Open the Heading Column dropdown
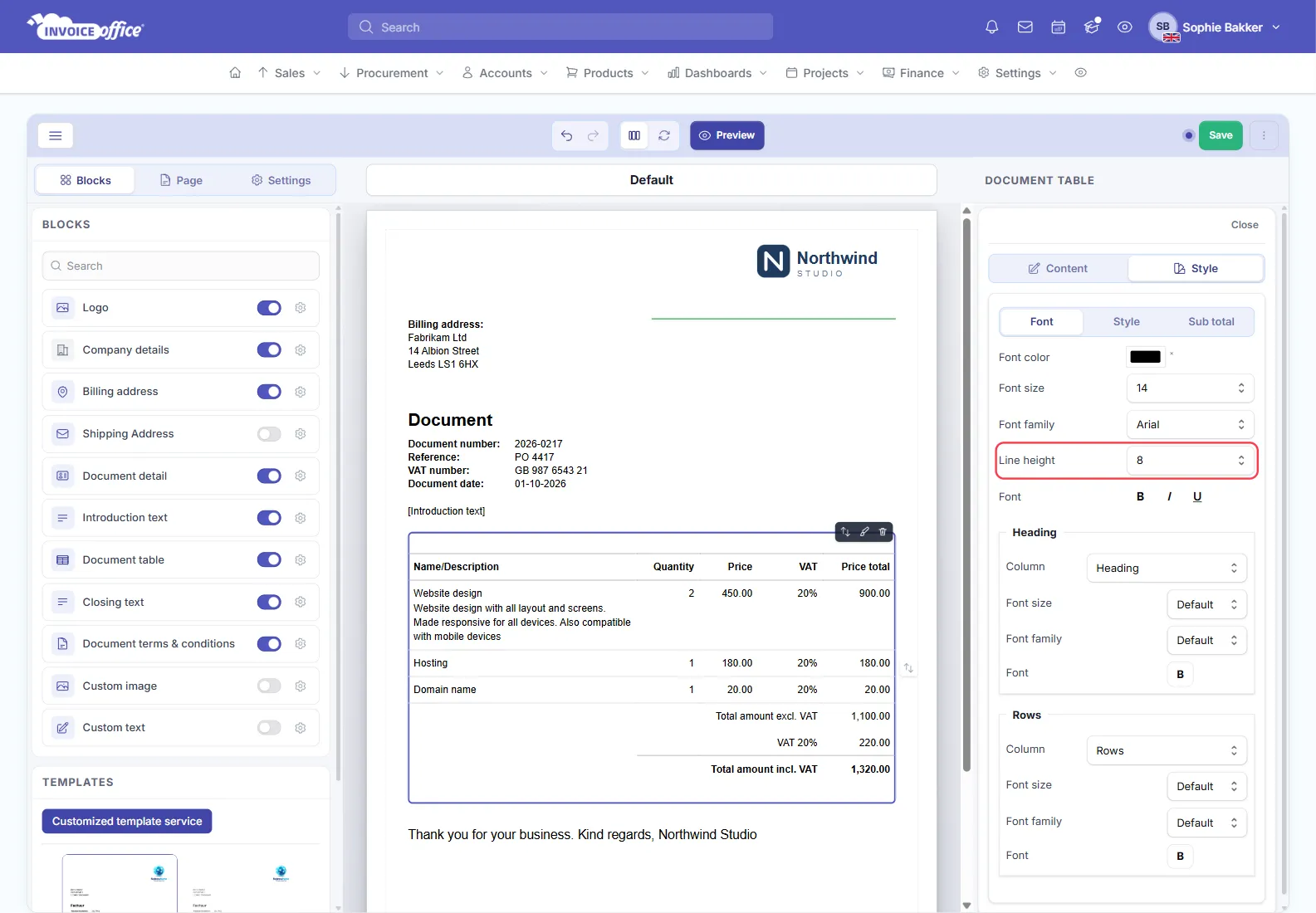Image resolution: width=1316 pixels, height=913 pixels. (1167, 568)
